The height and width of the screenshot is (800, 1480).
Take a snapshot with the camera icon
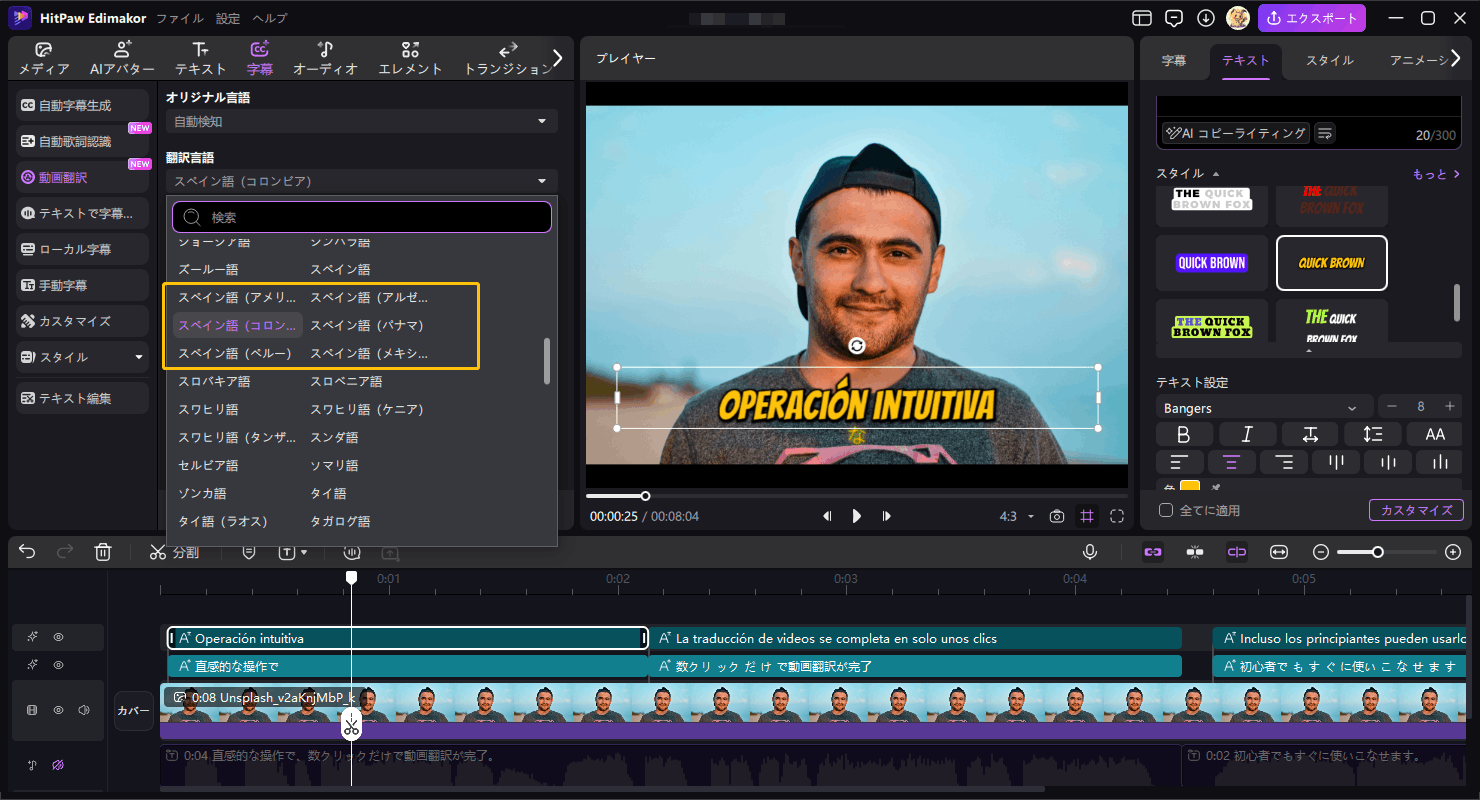(x=1056, y=516)
